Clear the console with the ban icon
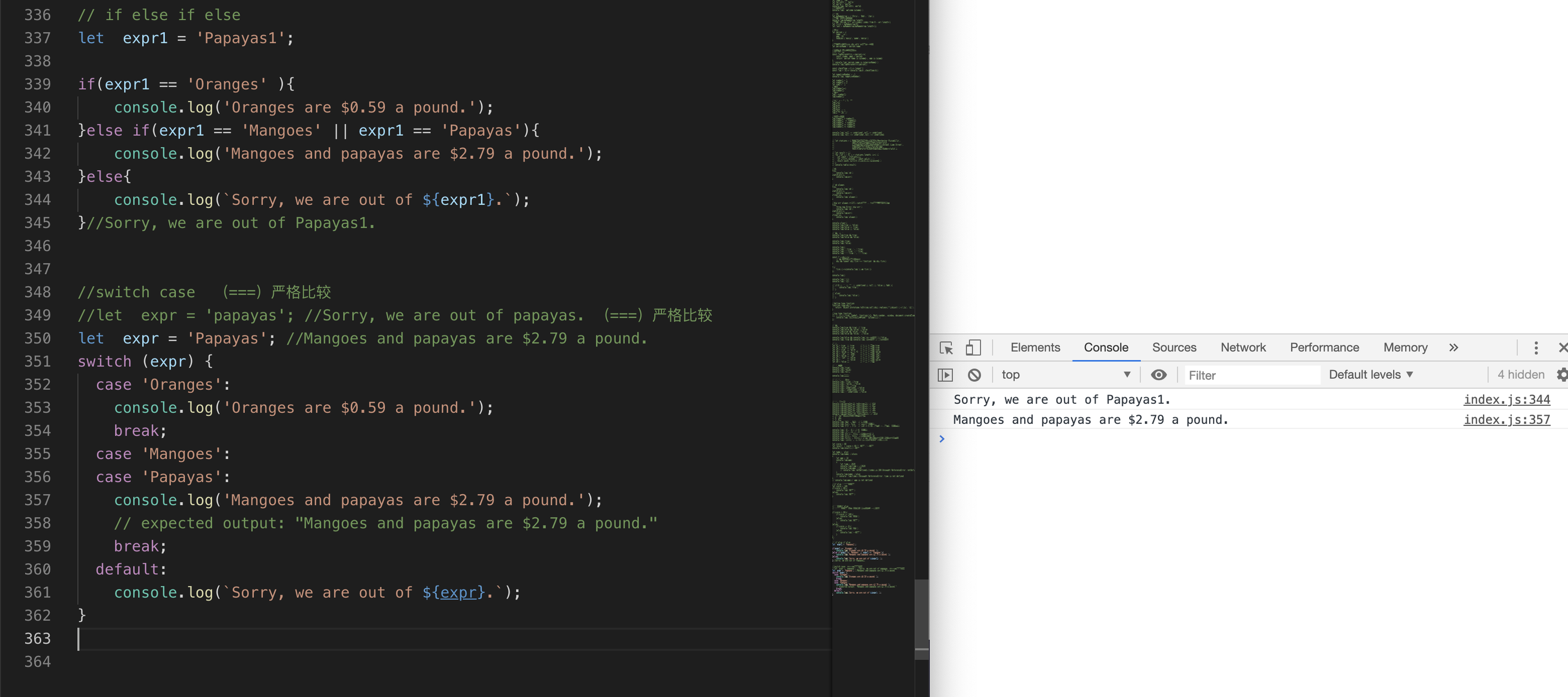Image resolution: width=1568 pixels, height=697 pixels. [974, 375]
